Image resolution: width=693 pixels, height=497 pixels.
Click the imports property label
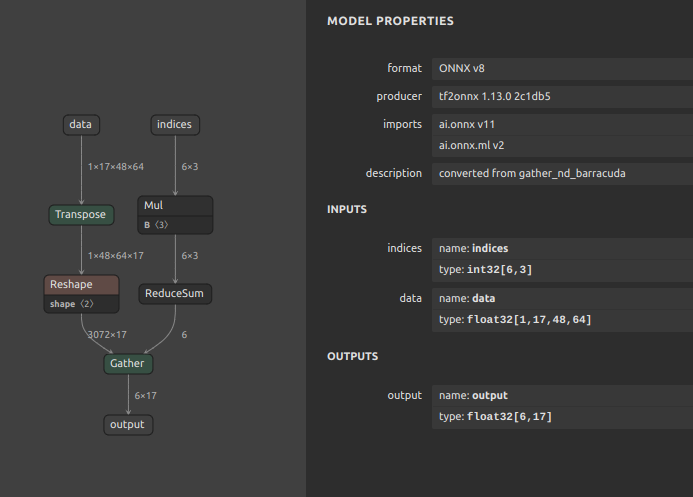(403, 125)
